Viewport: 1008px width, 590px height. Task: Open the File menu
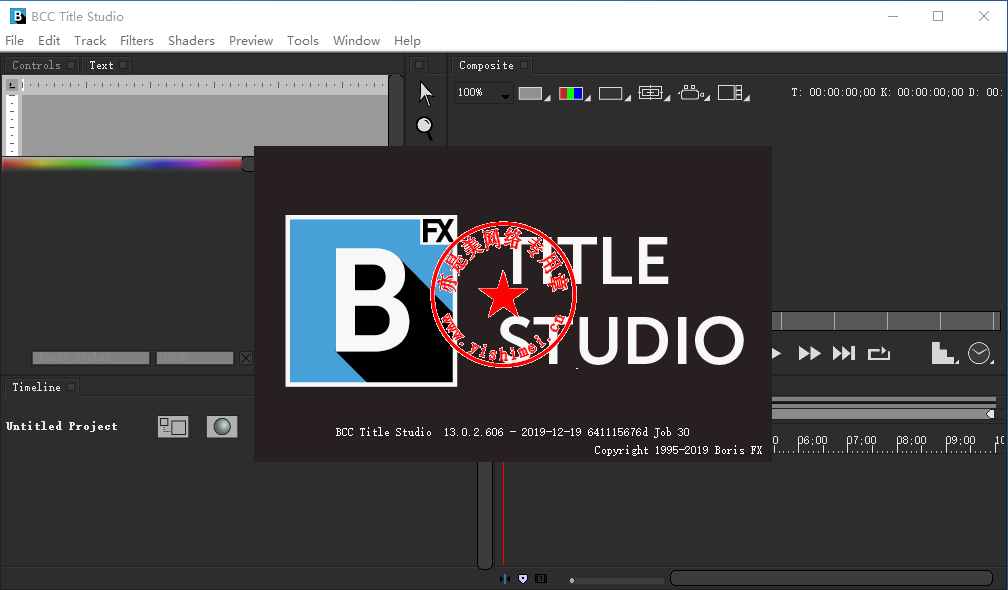(x=14, y=40)
